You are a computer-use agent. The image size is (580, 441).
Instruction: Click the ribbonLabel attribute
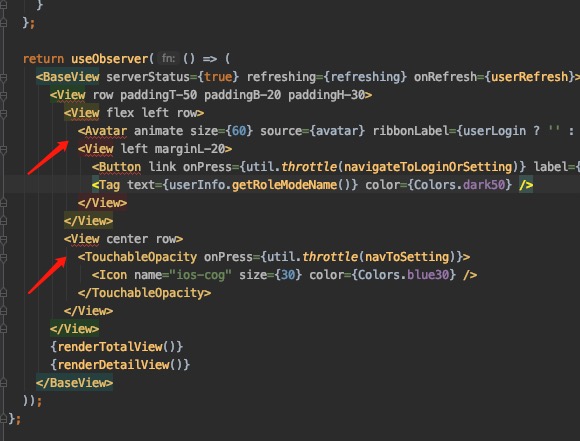coord(411,131)
